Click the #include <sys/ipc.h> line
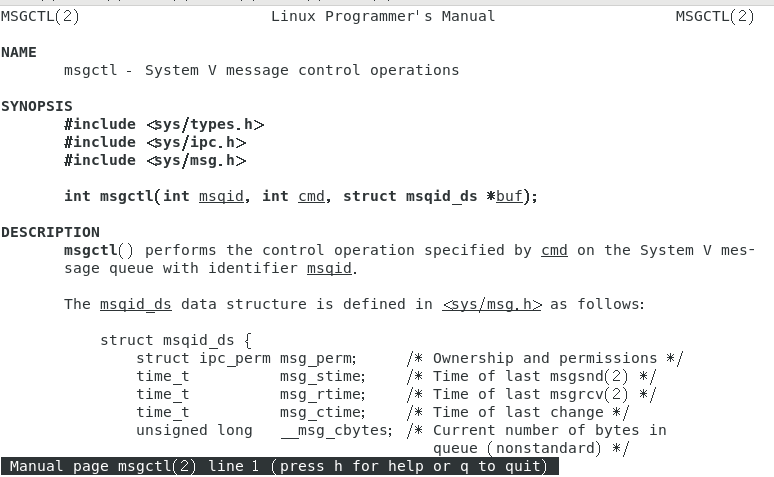The width and height of the screenshot is (774, 477). pyautogui.click(x=155, y=142)
